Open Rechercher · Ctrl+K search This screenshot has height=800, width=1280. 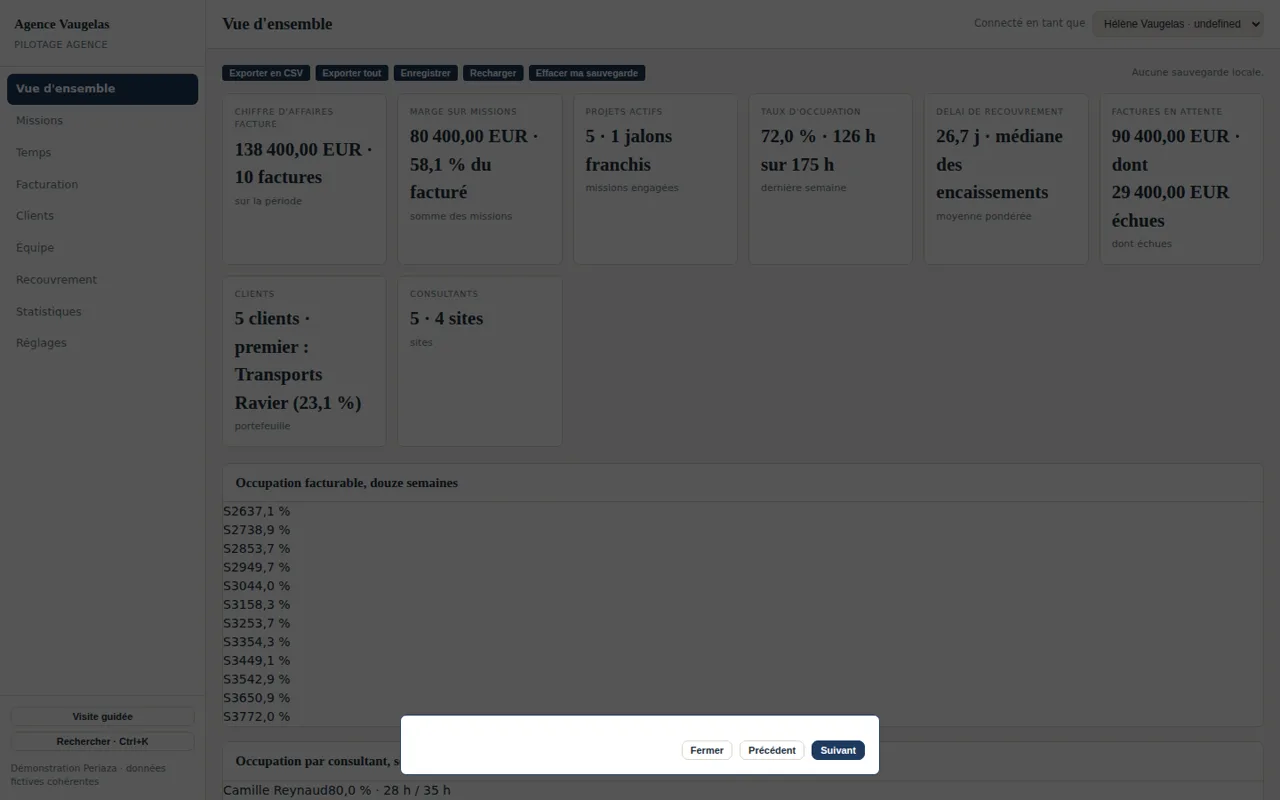pos(102,742)
